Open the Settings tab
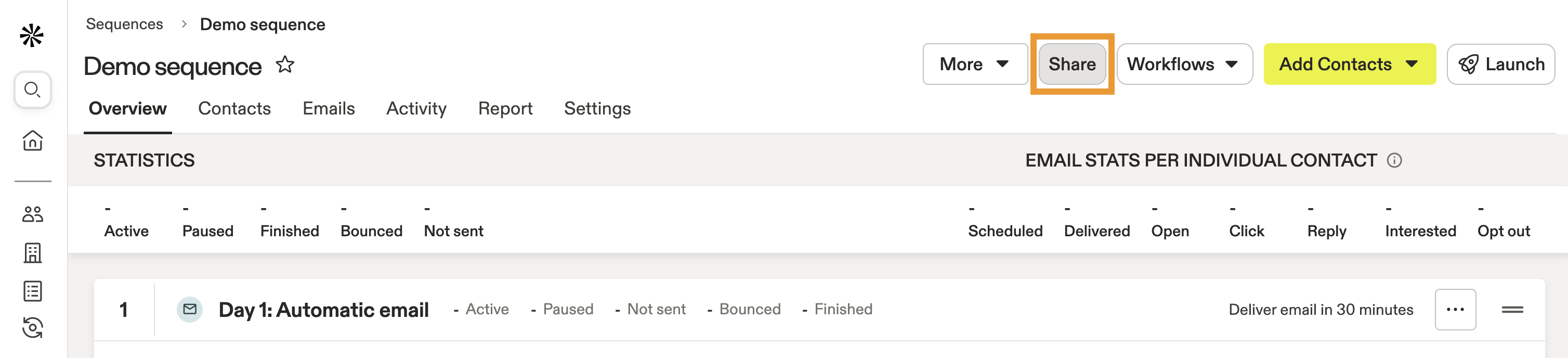Viewport: 1568px width, 358px height. point(597,108)
